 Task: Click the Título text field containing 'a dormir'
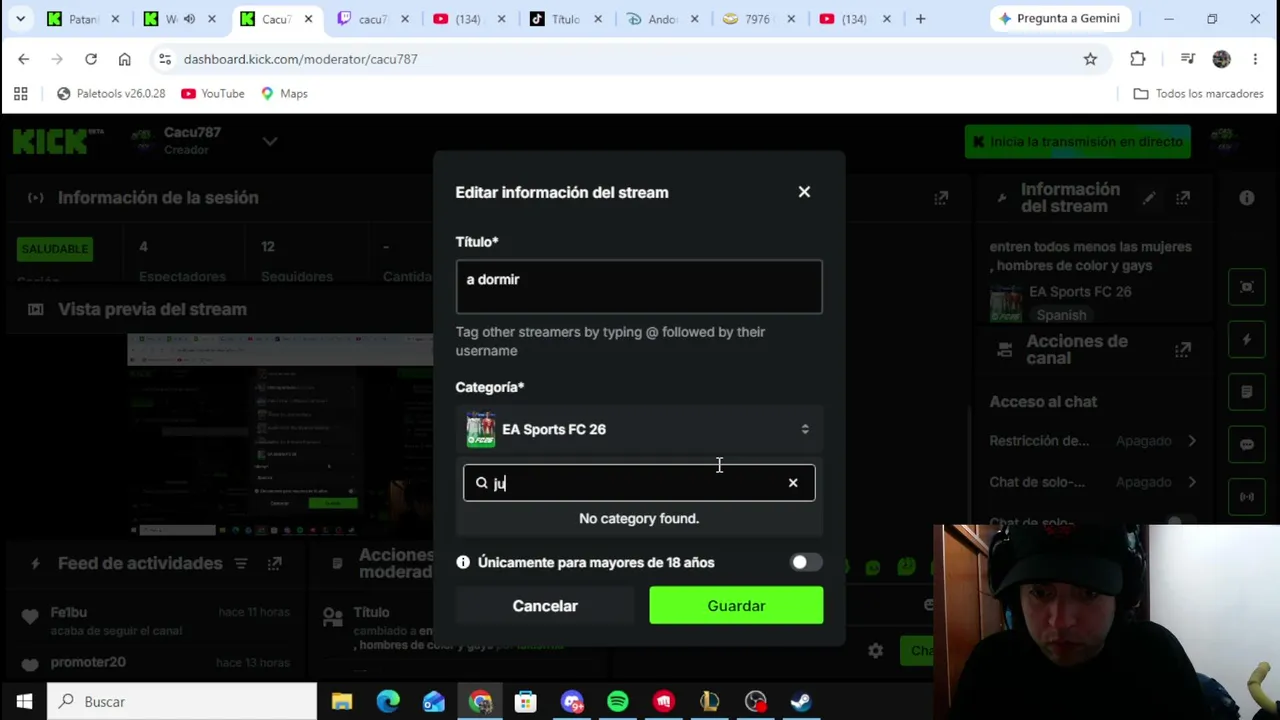639,286
